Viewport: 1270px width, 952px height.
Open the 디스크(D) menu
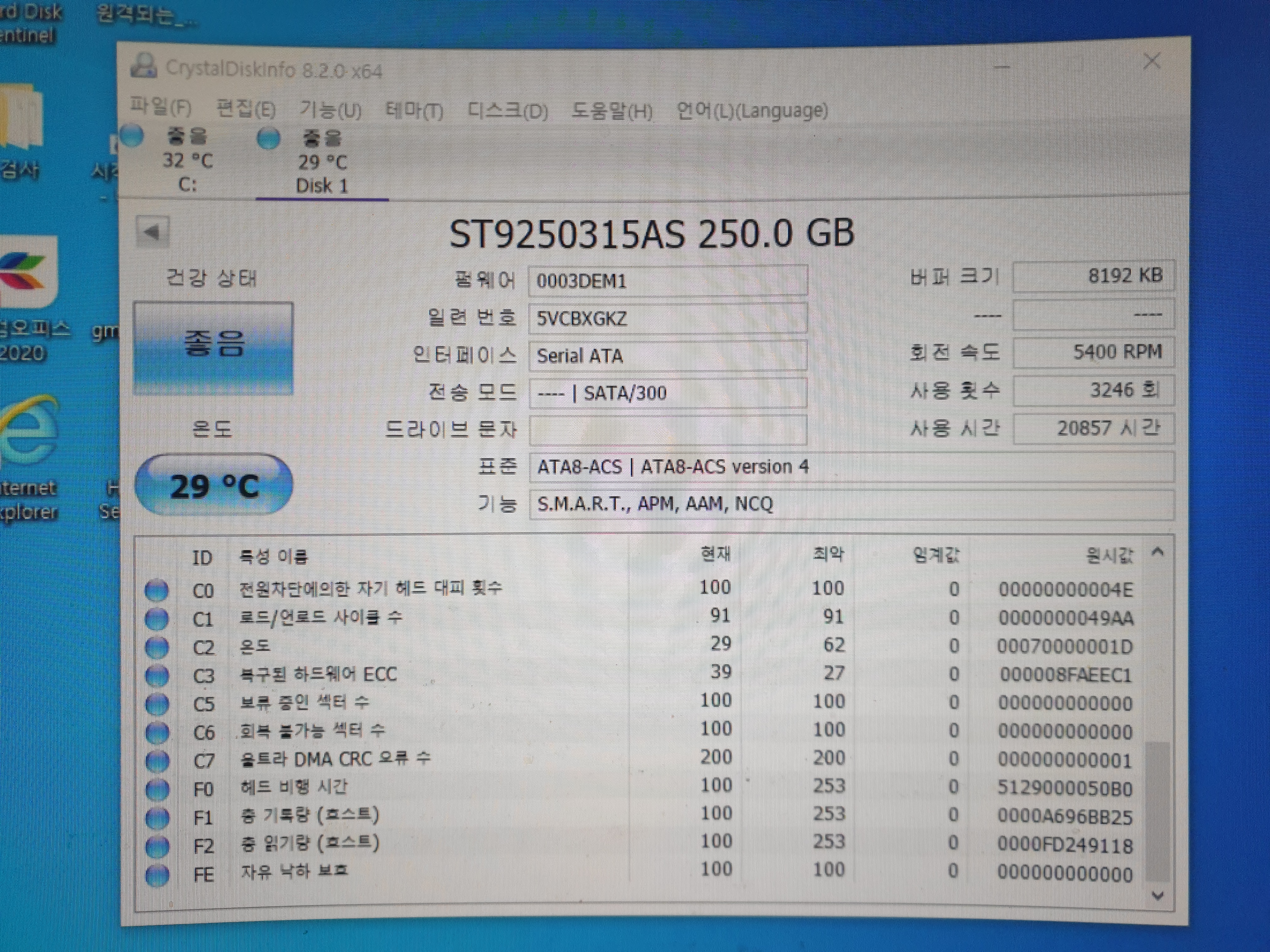[x=507, y=110]
